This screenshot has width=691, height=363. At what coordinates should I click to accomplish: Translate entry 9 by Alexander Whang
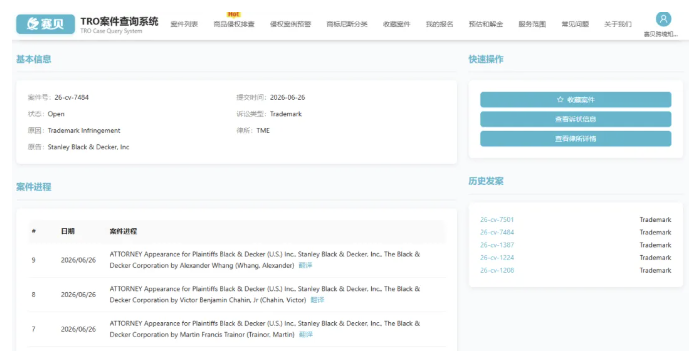click(305, 265)
